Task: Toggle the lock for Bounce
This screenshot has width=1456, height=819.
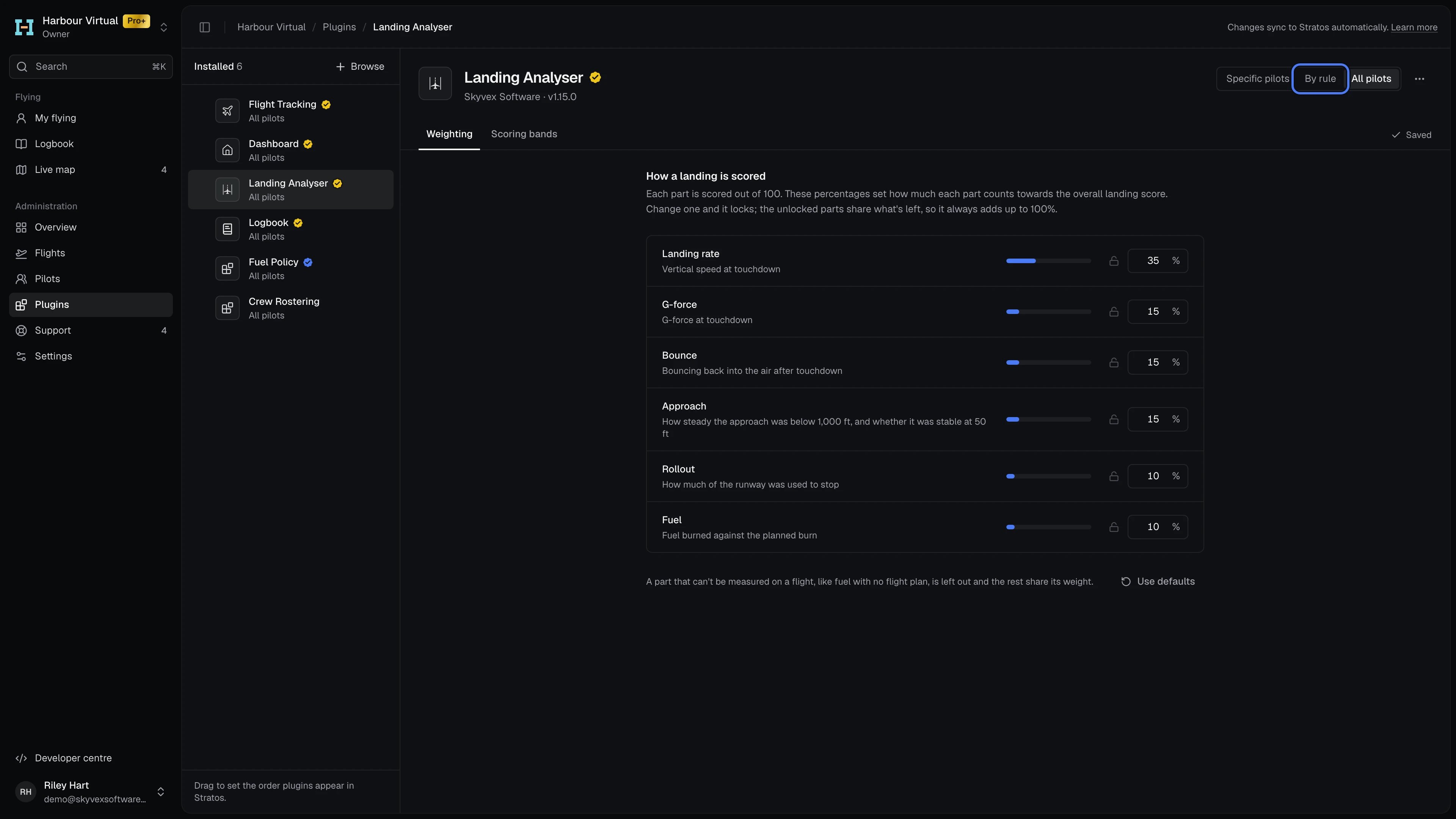Action: pos(1114,362)
